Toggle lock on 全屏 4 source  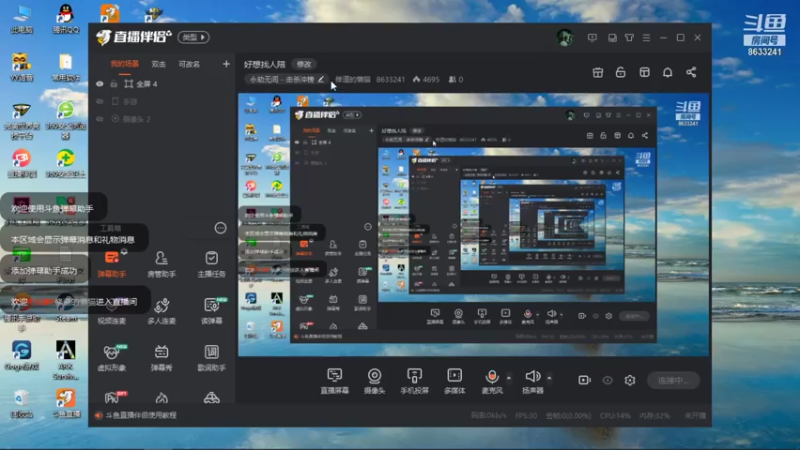tap(114, 84)
